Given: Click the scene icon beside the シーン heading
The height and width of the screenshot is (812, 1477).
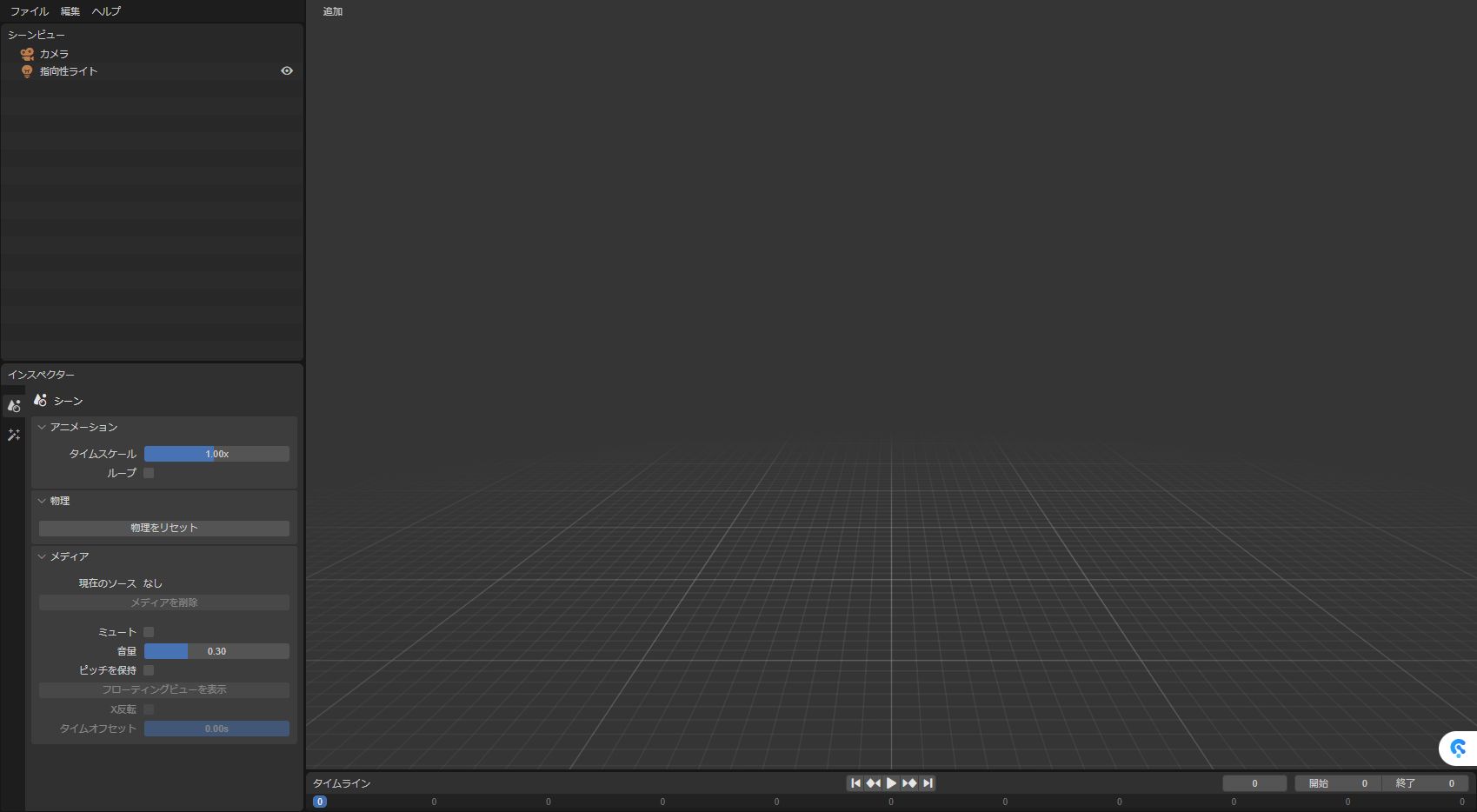Looking at the screenshot, I should pos(40,400).
